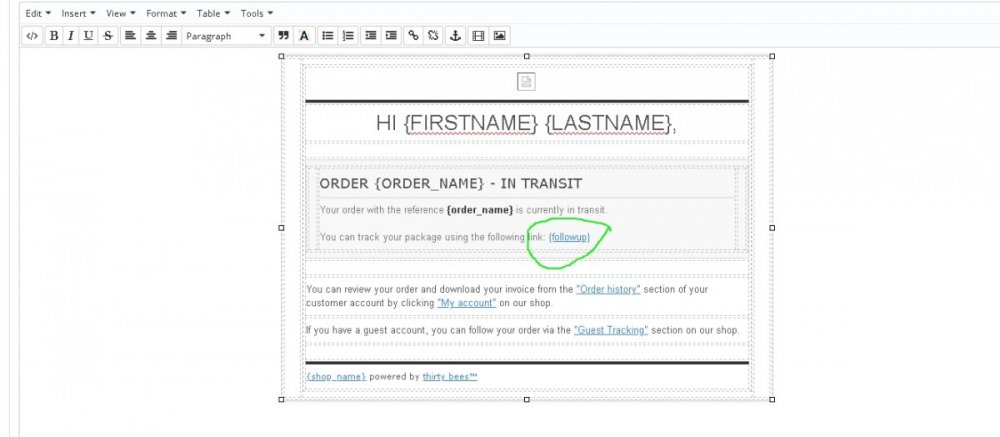Click the insert image icon

499,36
